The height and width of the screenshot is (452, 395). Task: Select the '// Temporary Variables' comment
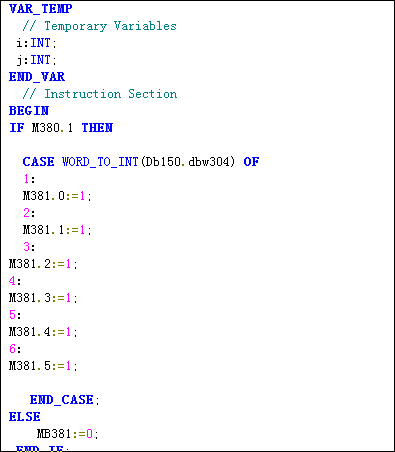(x=99, y=26)
